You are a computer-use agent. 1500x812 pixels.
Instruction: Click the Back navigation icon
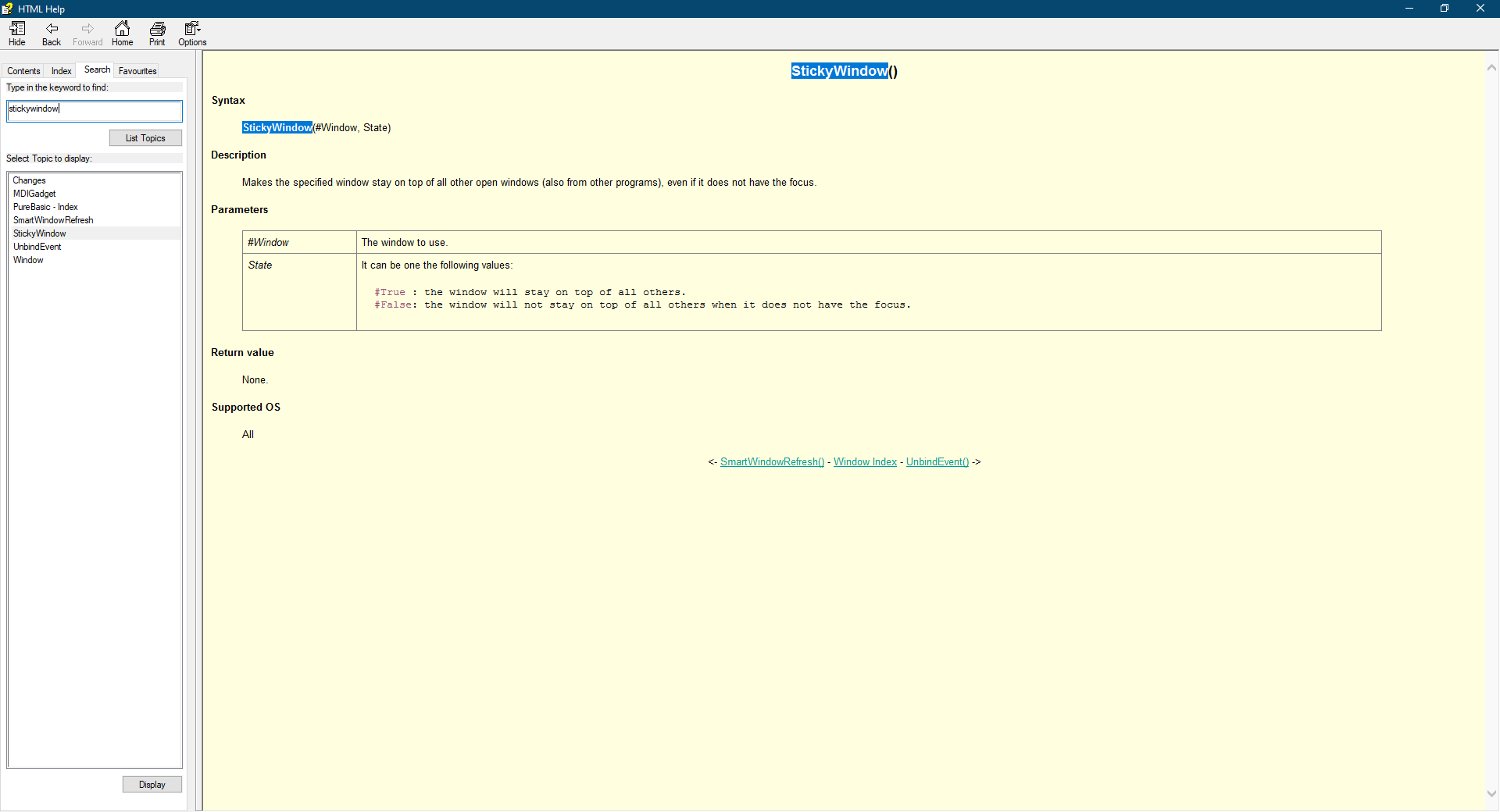pos(51,33)
